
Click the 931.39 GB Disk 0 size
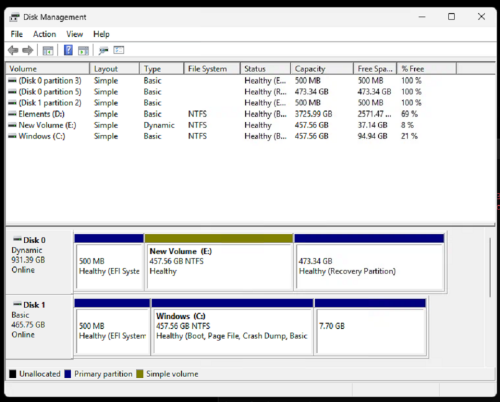click(x=28, y=260)
